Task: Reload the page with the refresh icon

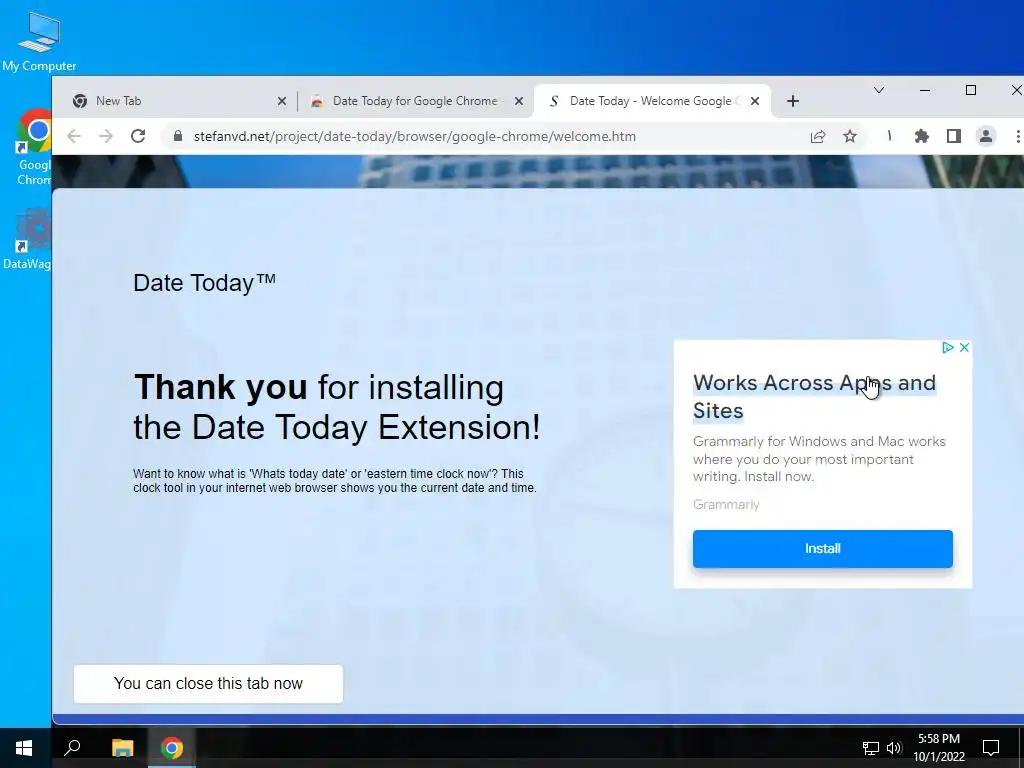Action: [138, 136]
